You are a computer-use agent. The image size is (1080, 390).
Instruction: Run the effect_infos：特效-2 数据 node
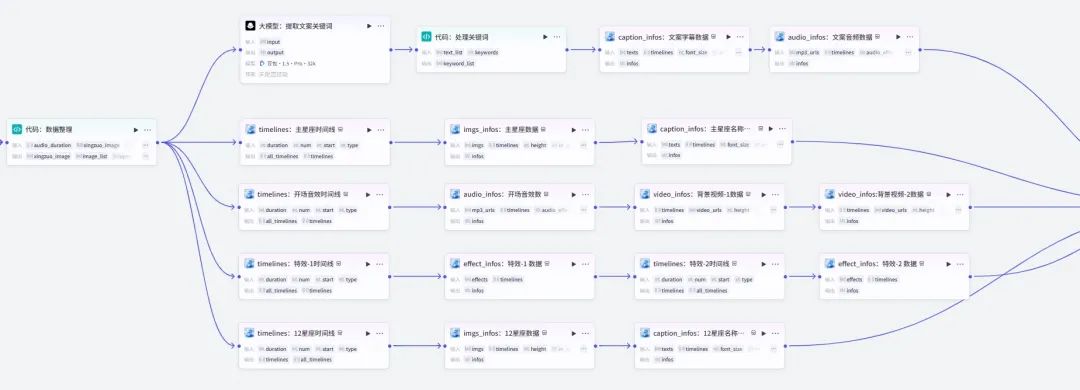(948, 263)
